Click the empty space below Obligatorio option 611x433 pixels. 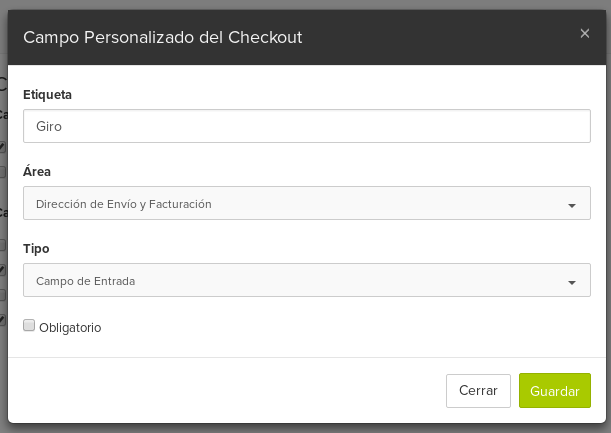[307, 346]
